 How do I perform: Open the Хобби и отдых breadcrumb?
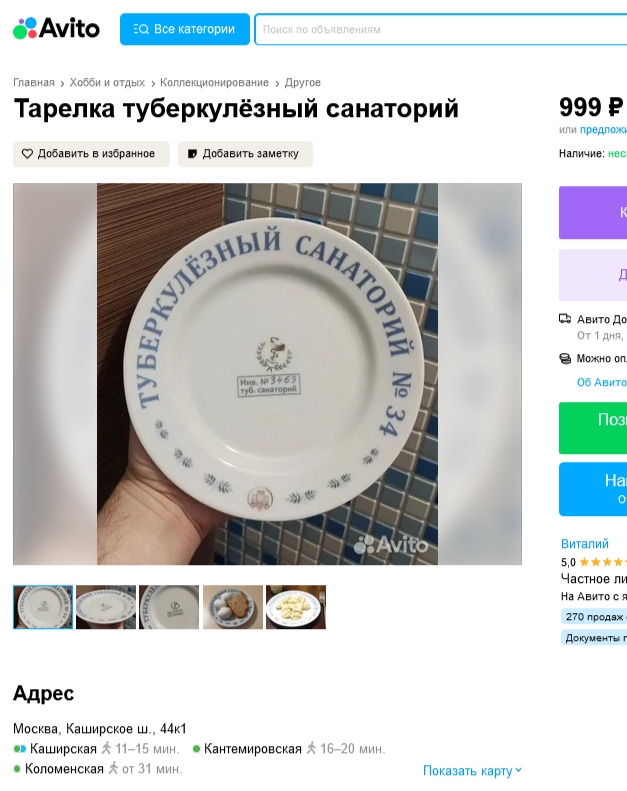(x=107, y=82)
